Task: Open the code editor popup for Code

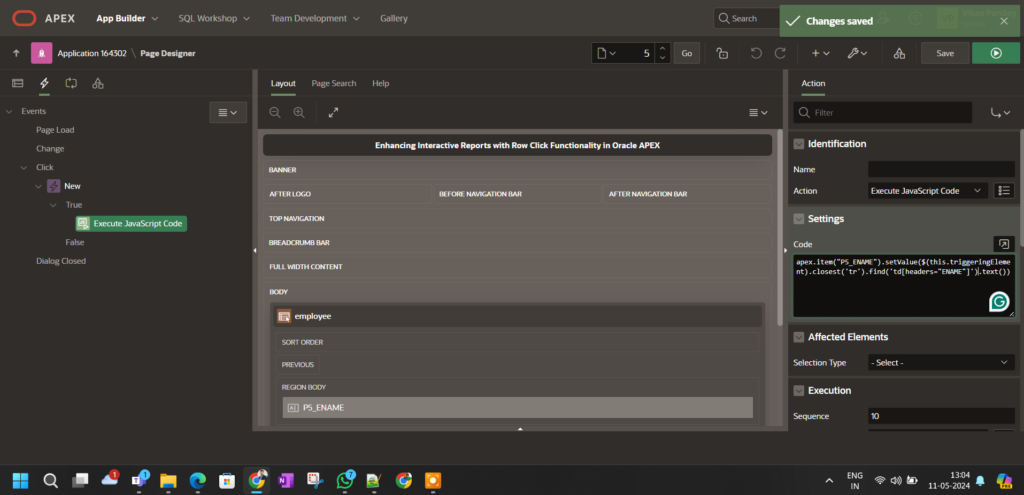Action: pos(1004,243)
